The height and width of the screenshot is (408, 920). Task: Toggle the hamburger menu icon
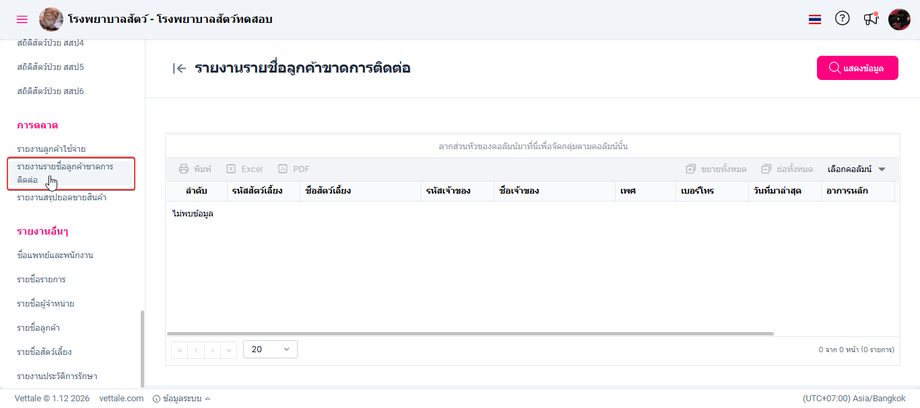click(x=22, y=19)
